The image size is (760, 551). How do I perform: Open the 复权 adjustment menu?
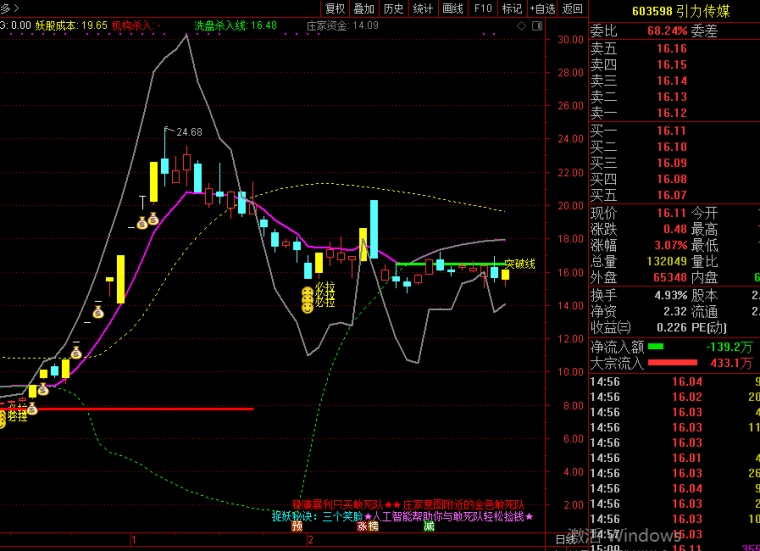pyautogui.click(x=335, y=8)
